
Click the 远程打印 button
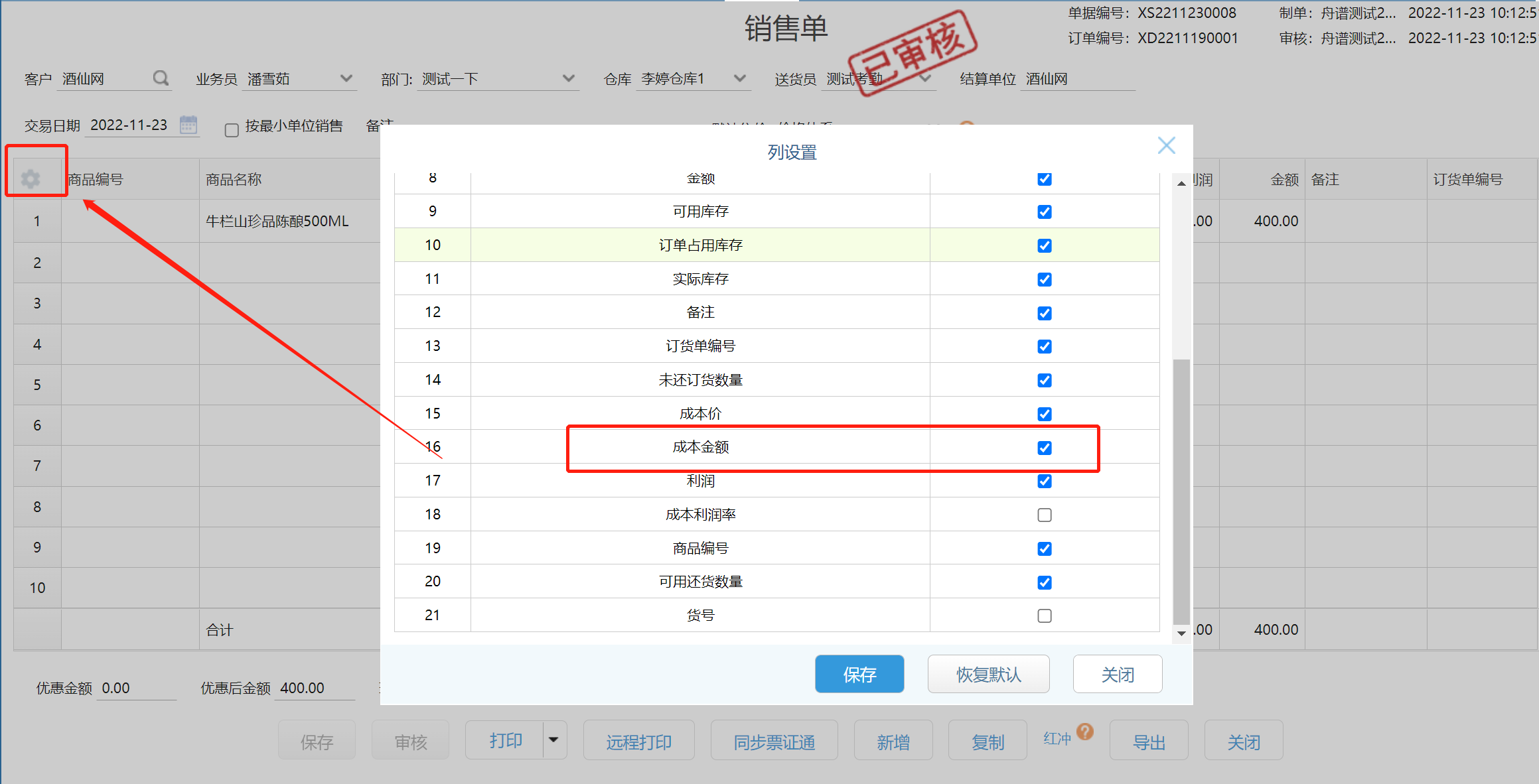coord(638,740)
